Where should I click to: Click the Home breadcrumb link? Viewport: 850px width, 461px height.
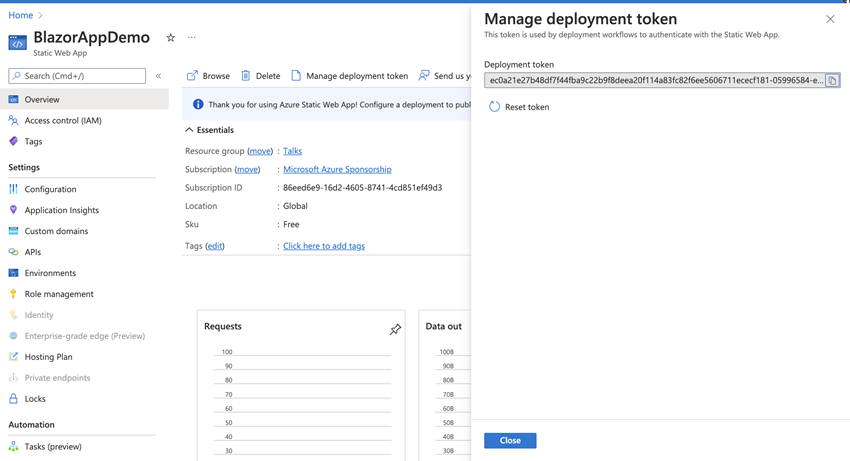tap(21, 15)
